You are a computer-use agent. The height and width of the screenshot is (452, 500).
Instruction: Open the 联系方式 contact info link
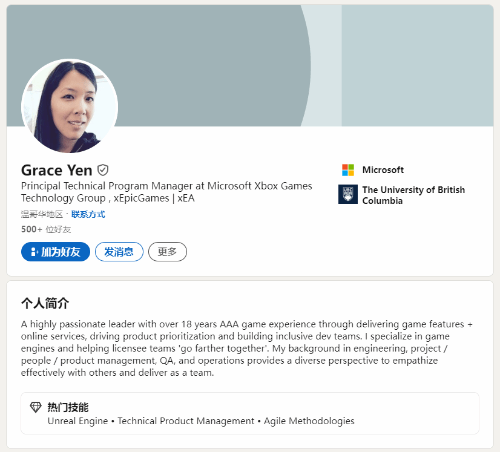pyautogui.click(x=88, y=214)
